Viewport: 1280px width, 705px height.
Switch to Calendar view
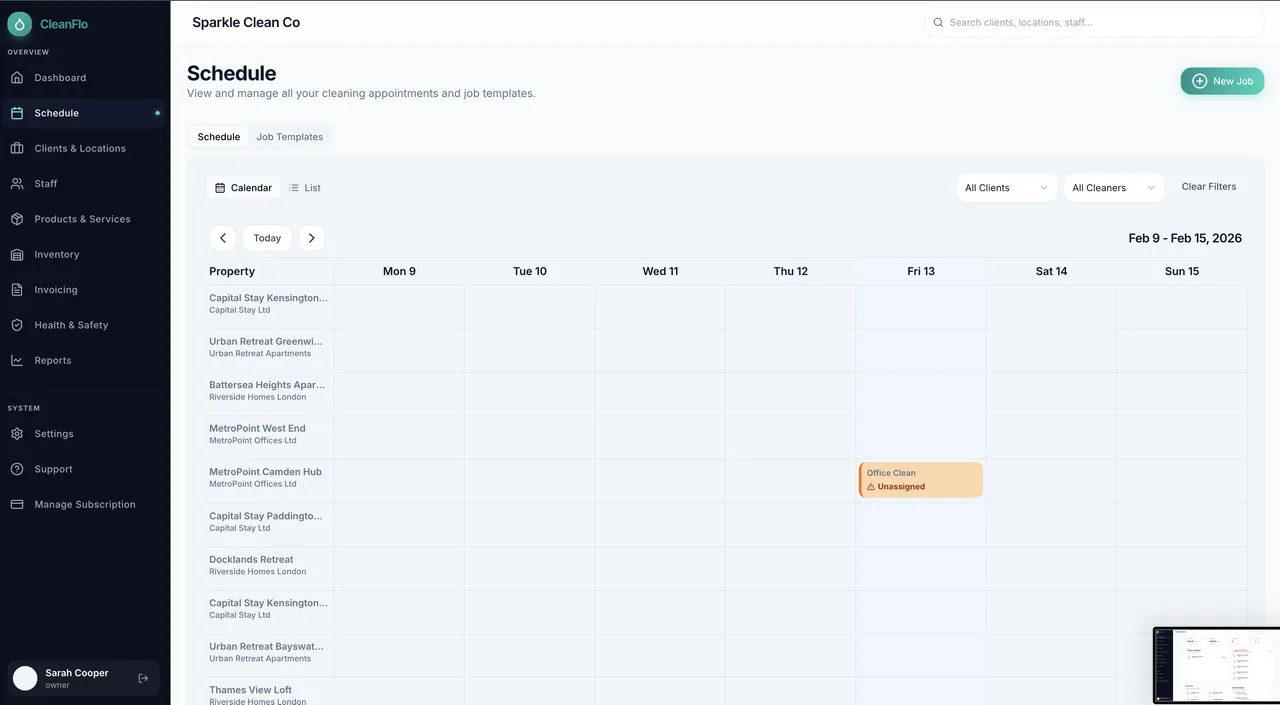tap(243, 188)
